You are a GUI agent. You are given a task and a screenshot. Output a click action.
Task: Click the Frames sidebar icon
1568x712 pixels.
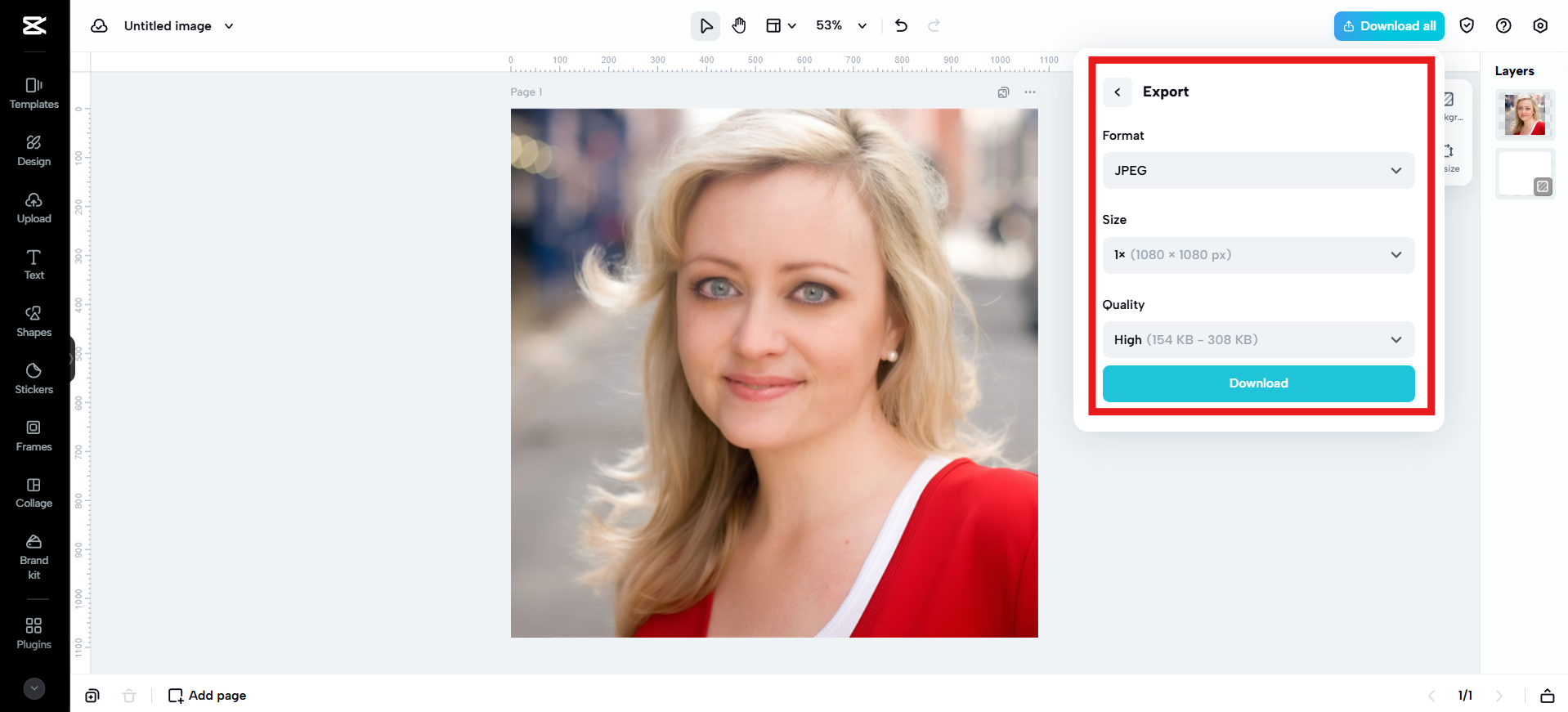(x=34, y=436)
